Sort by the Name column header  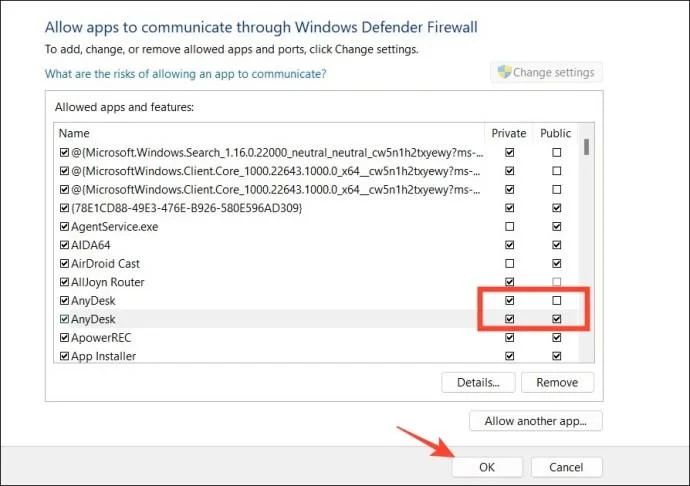click(x=74, y=133)
